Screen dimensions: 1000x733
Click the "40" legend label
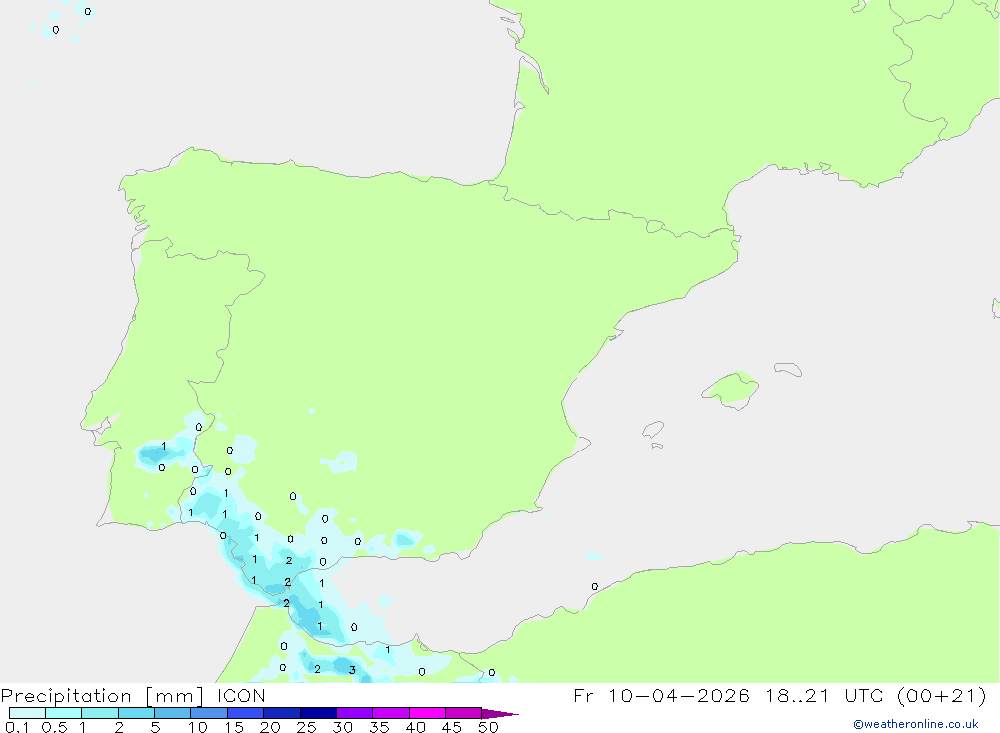click(x=416, y=727)
